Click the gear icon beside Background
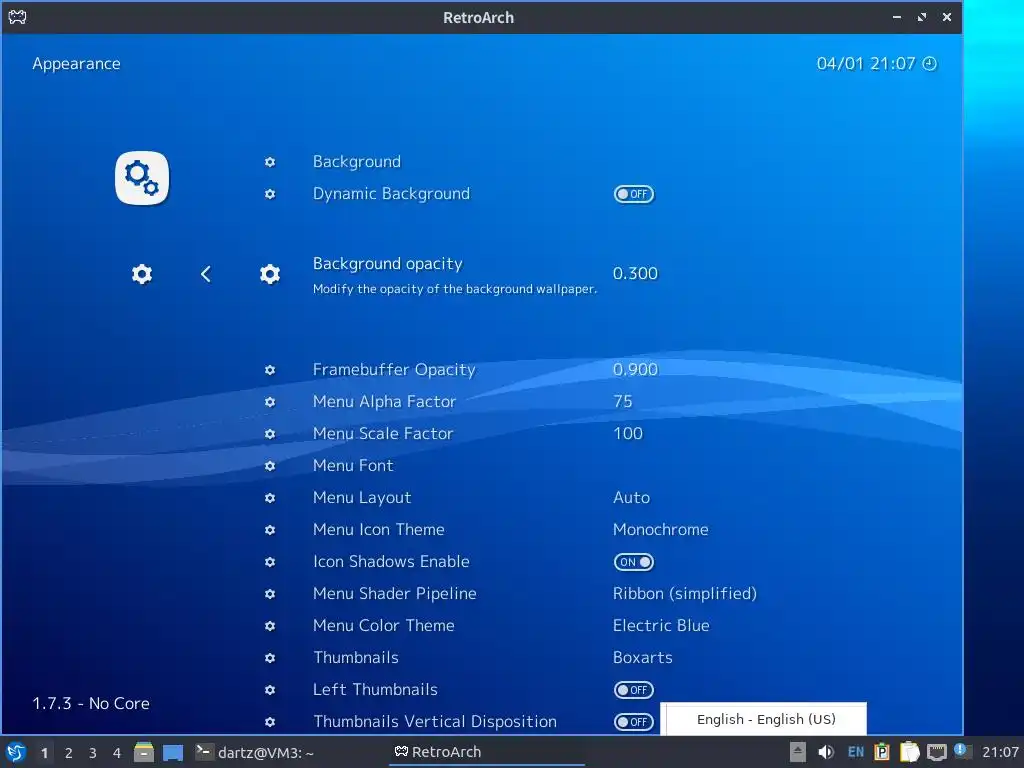Screen dimensions: 1024x768 tap(270, 162)
